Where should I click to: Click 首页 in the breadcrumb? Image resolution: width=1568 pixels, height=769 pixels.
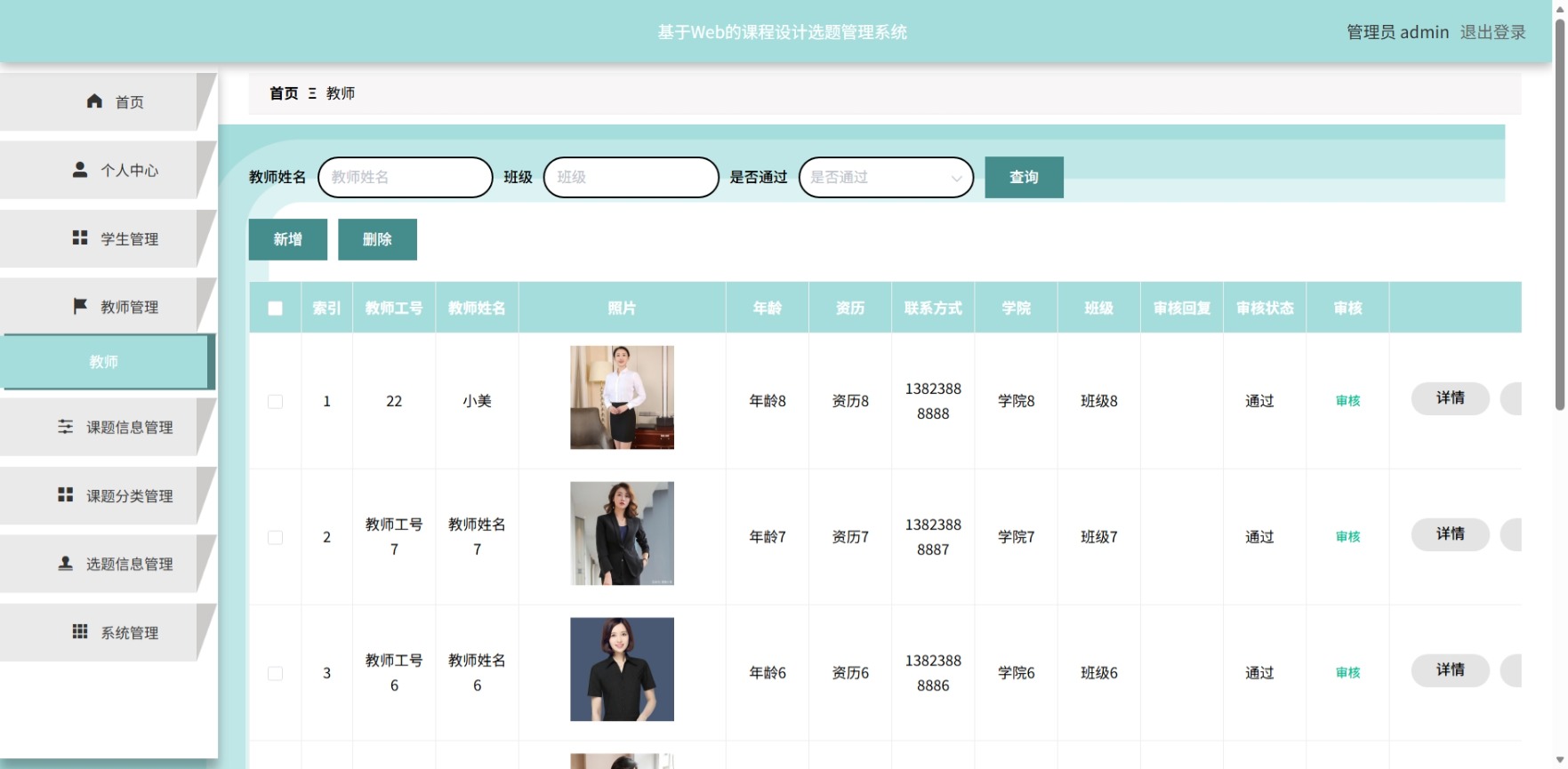tap(284, 93)
